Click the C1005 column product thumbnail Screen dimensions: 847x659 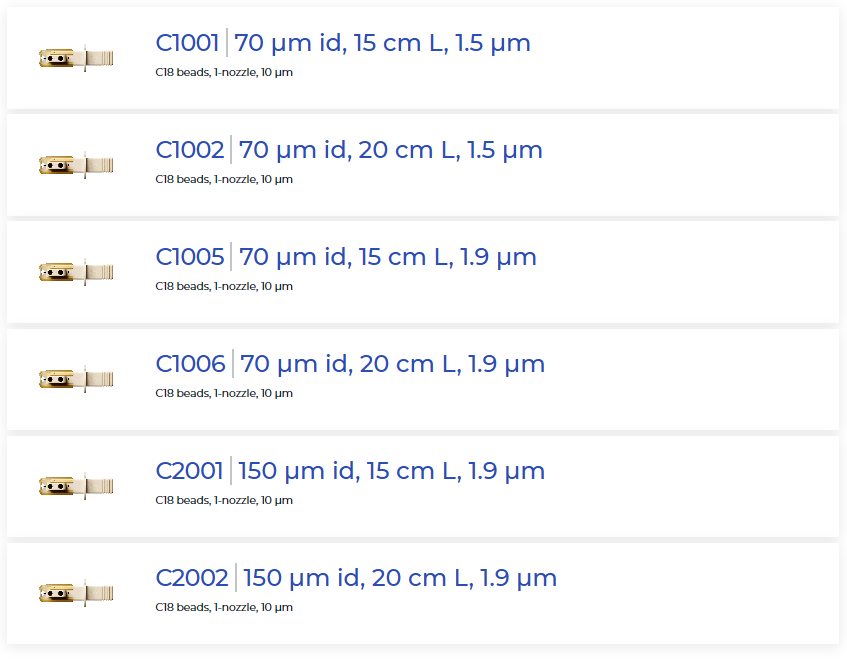point(76,272)
